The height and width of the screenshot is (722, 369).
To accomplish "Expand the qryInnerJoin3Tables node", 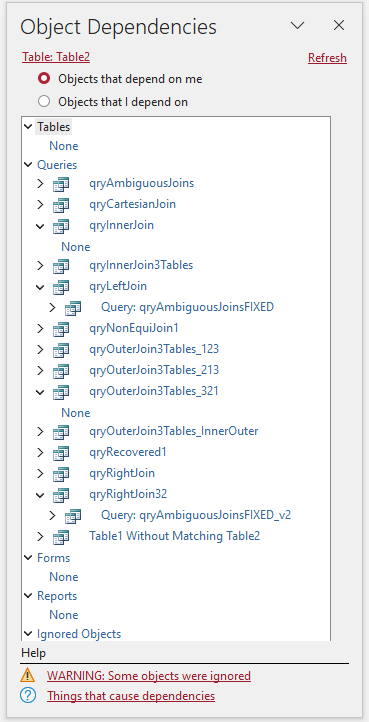I will coord(41,266).
